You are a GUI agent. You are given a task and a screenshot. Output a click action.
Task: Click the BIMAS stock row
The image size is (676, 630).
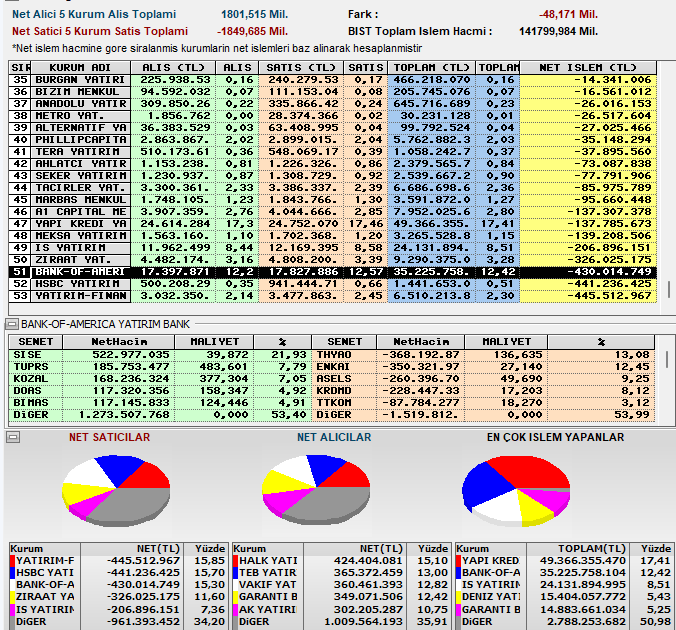(x=160, y=403)
